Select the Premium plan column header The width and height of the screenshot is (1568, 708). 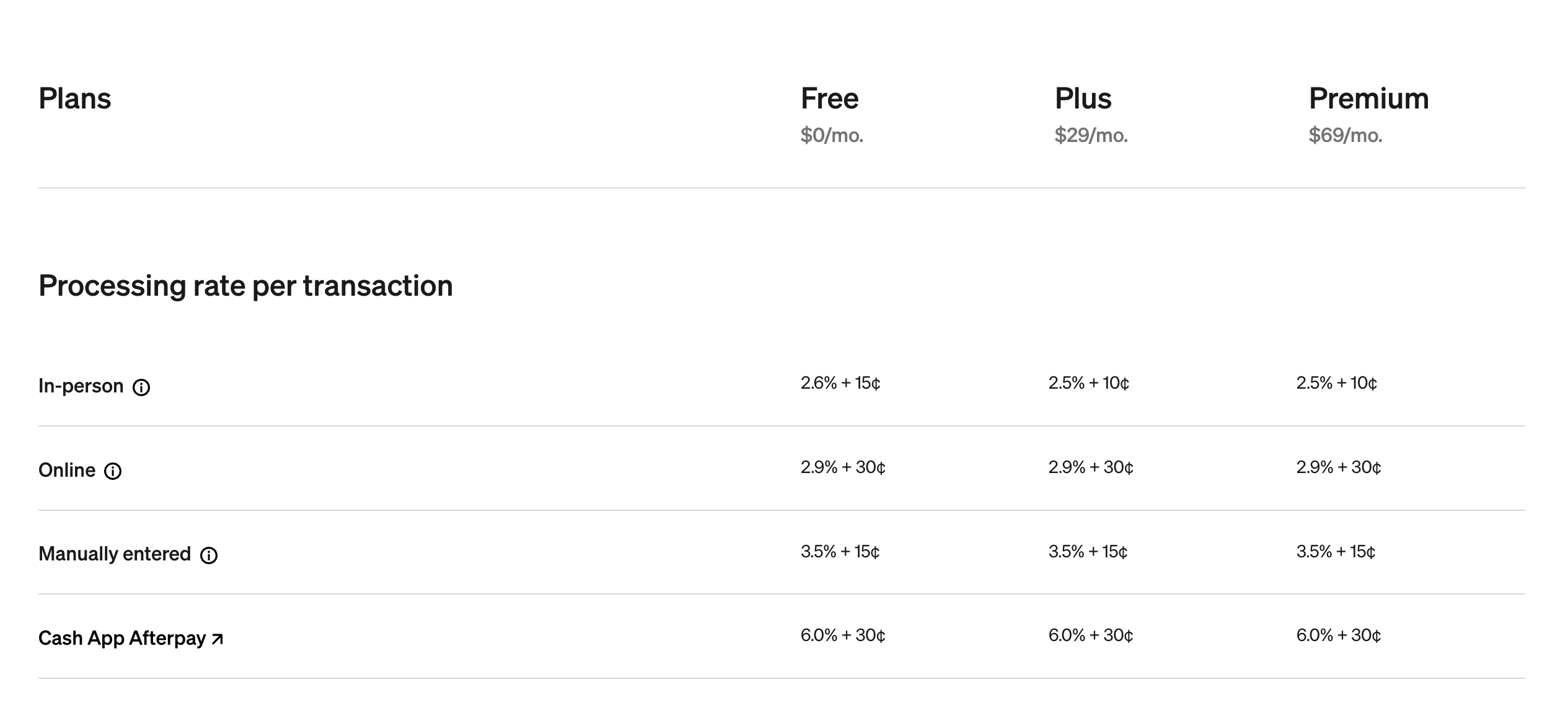(1368, 99)
